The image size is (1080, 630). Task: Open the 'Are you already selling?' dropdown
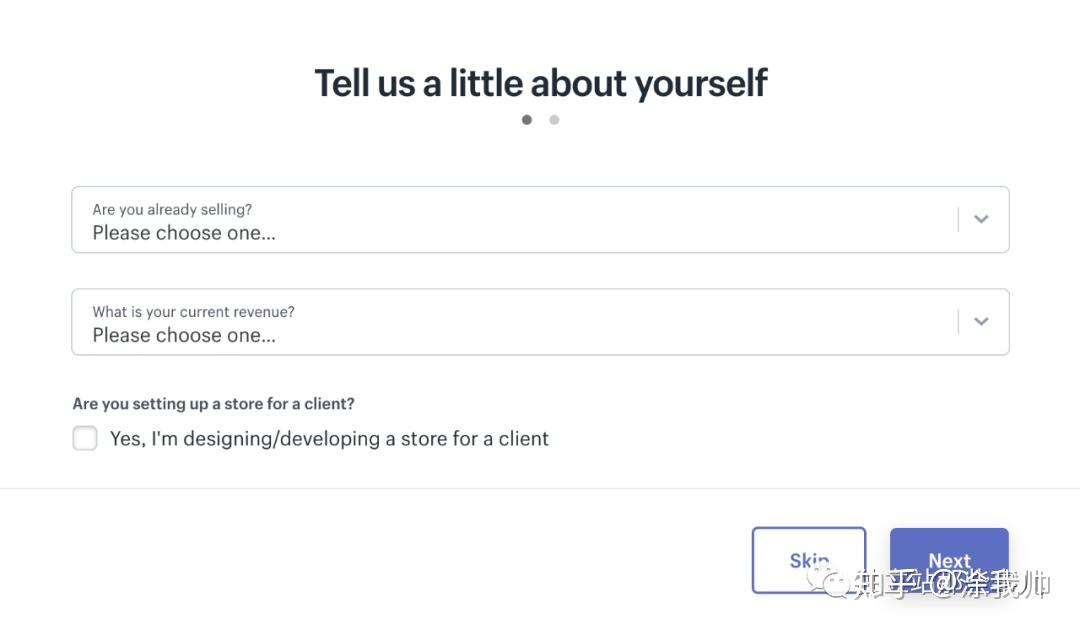coord(540,220)
